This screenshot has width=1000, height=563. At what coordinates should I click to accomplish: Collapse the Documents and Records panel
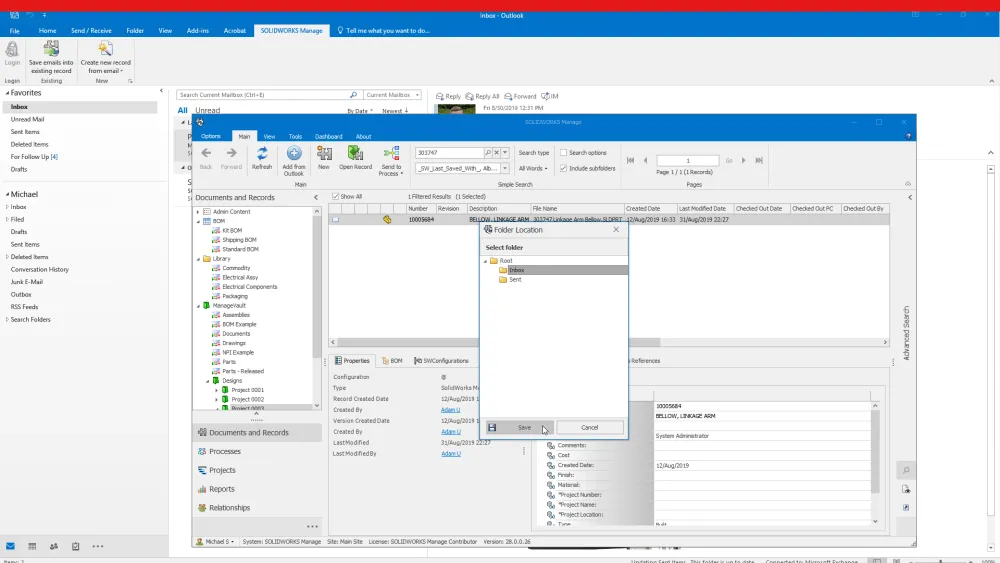[x=316, y=198]
